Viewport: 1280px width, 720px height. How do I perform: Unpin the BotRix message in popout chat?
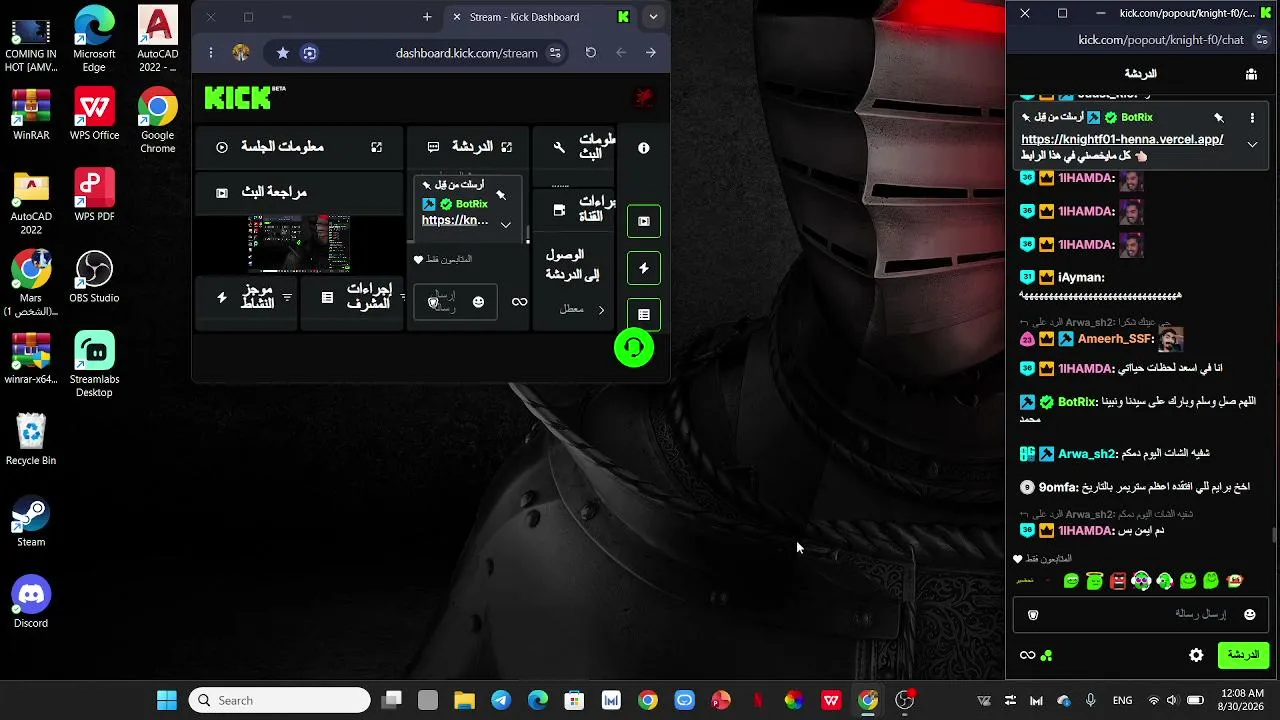(1219, 118)
